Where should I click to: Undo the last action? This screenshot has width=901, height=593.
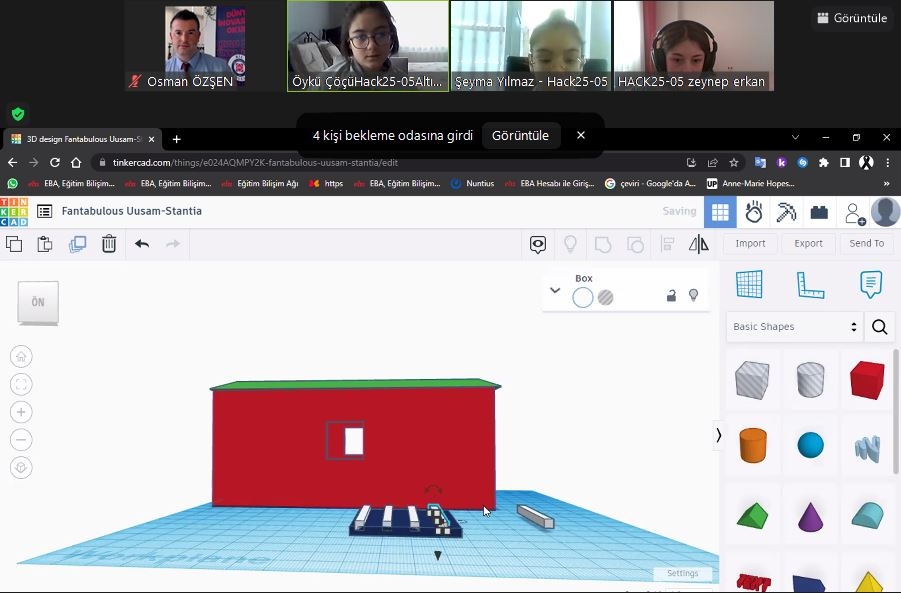(142, 244)
